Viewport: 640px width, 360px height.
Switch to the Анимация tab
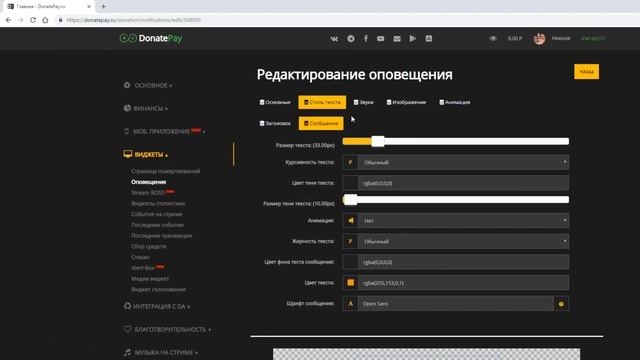click(455, 102)
